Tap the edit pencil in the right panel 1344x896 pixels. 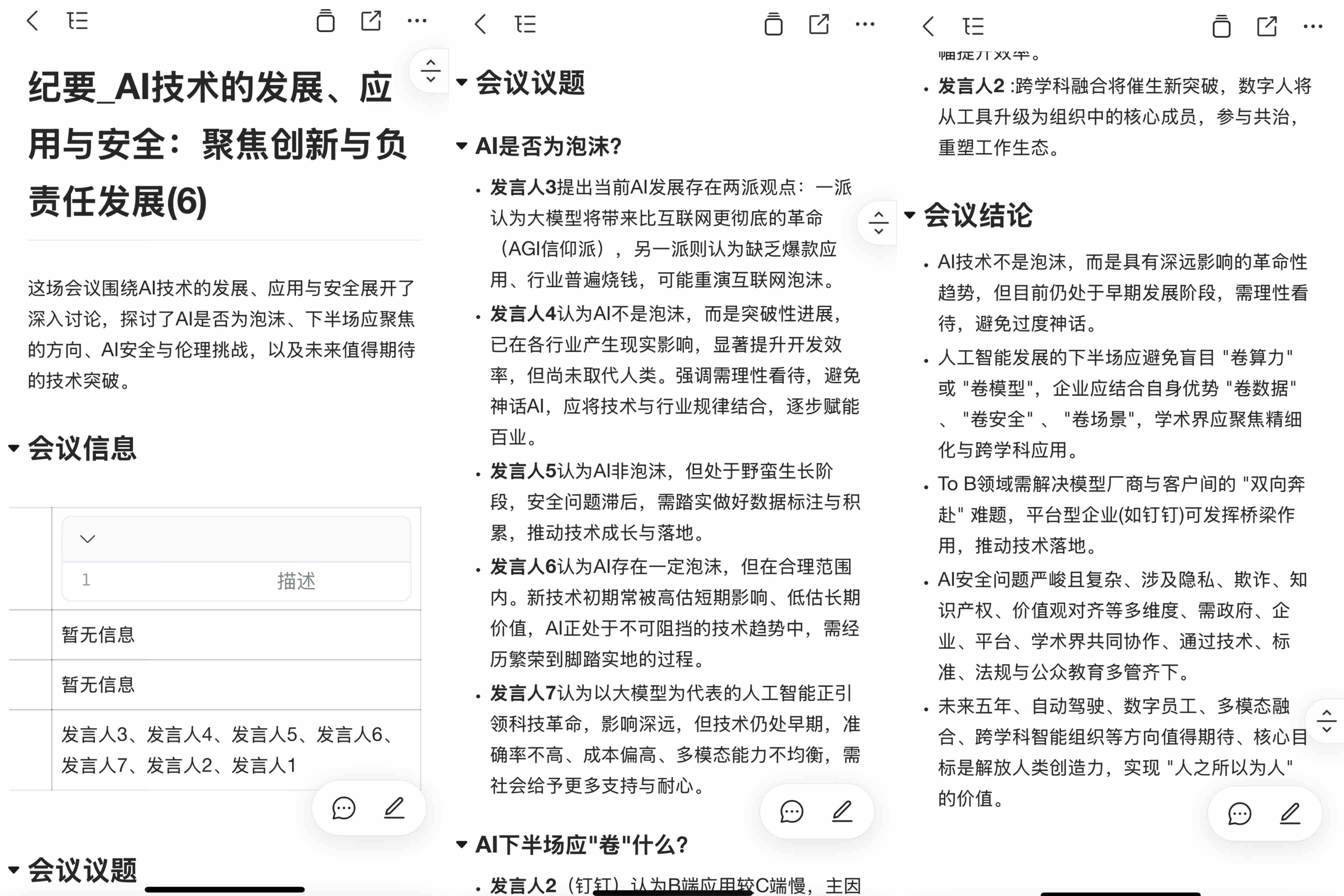(x=1290, y=813)
